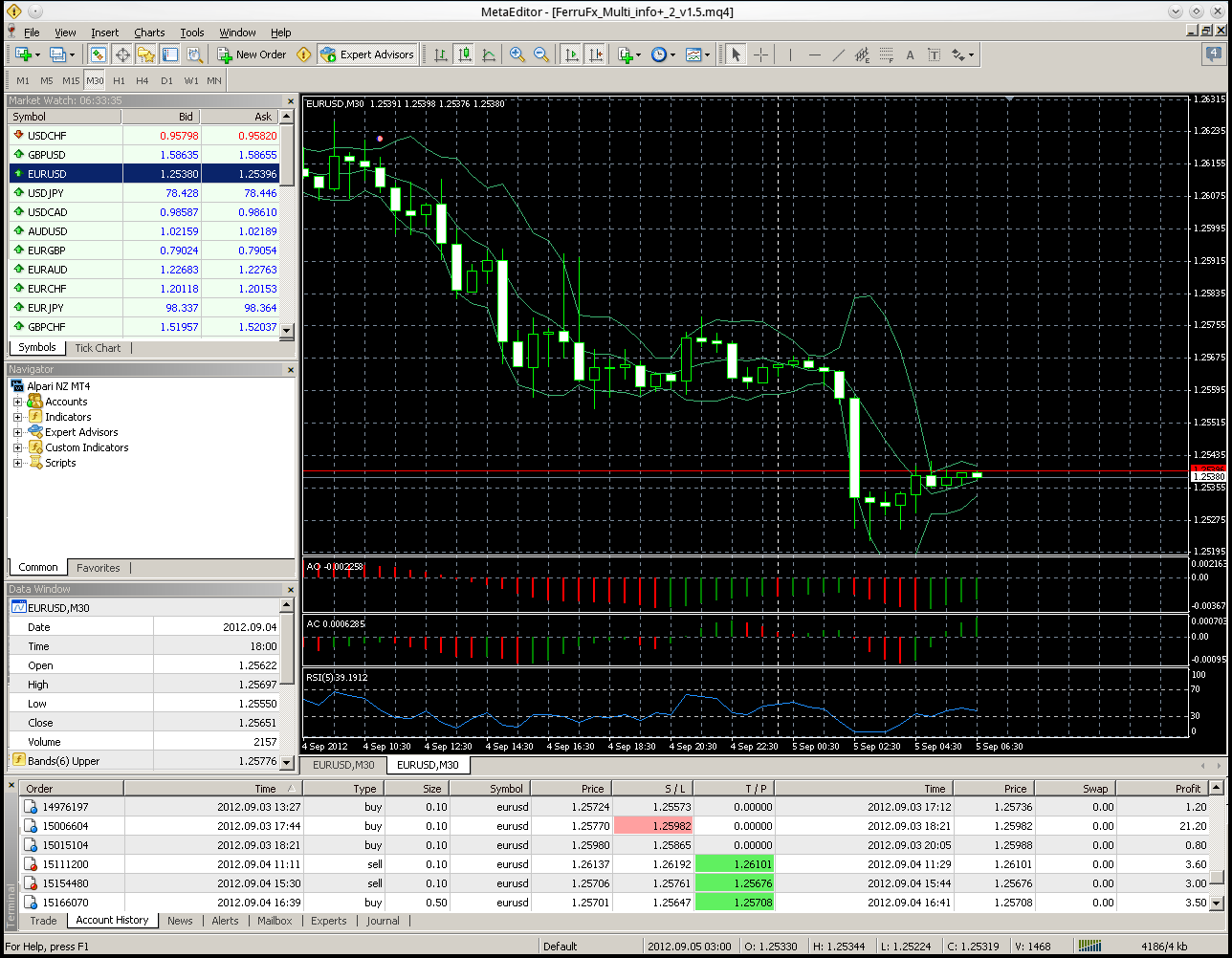Switch timeframe to H1
The height and width of the screenshot is (958, 1232).
pyautogui.click(x=119, y=80)
